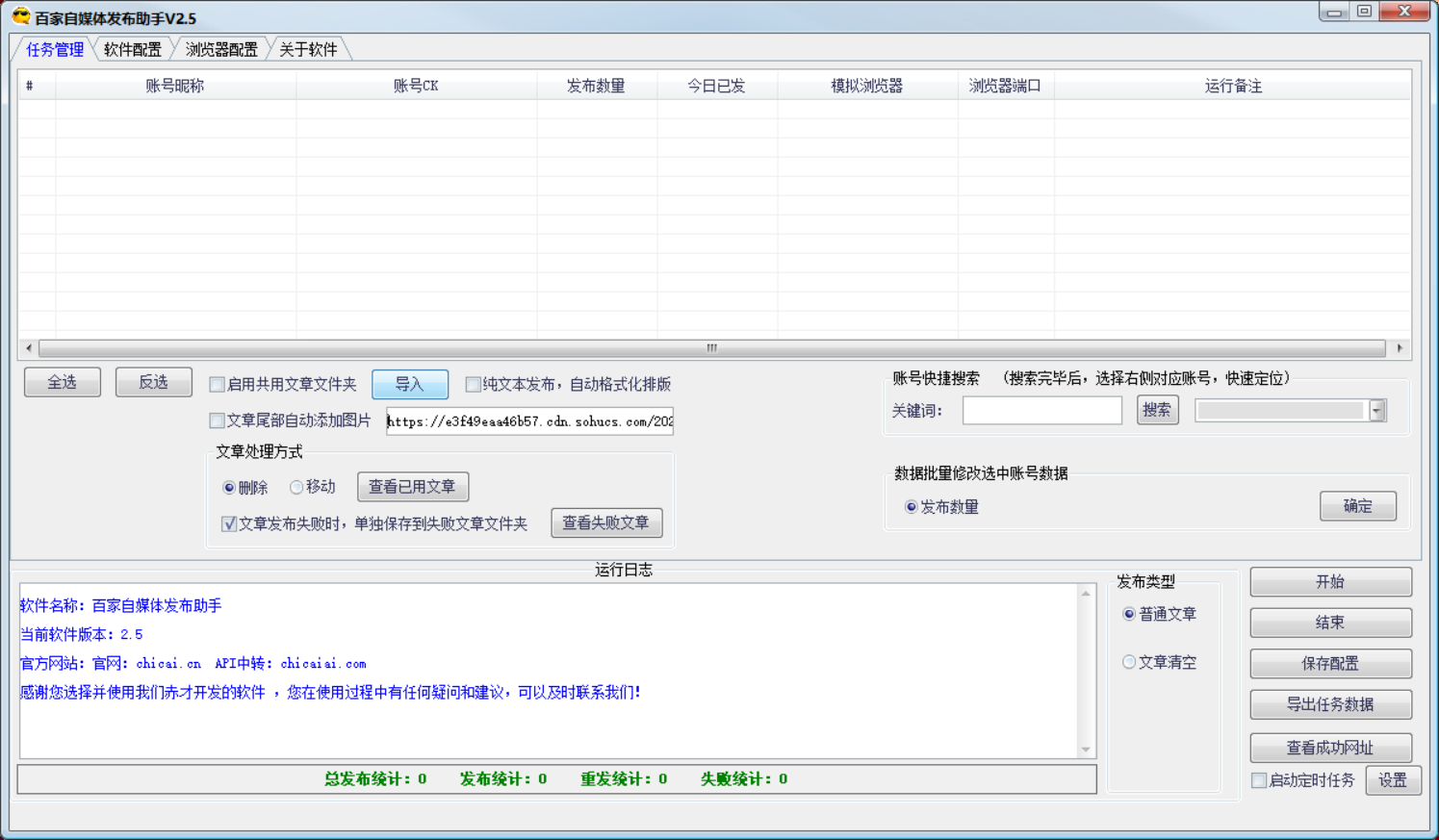
Task: Close the 百家自媒体发布助手 window
Action: (1404, 13)
